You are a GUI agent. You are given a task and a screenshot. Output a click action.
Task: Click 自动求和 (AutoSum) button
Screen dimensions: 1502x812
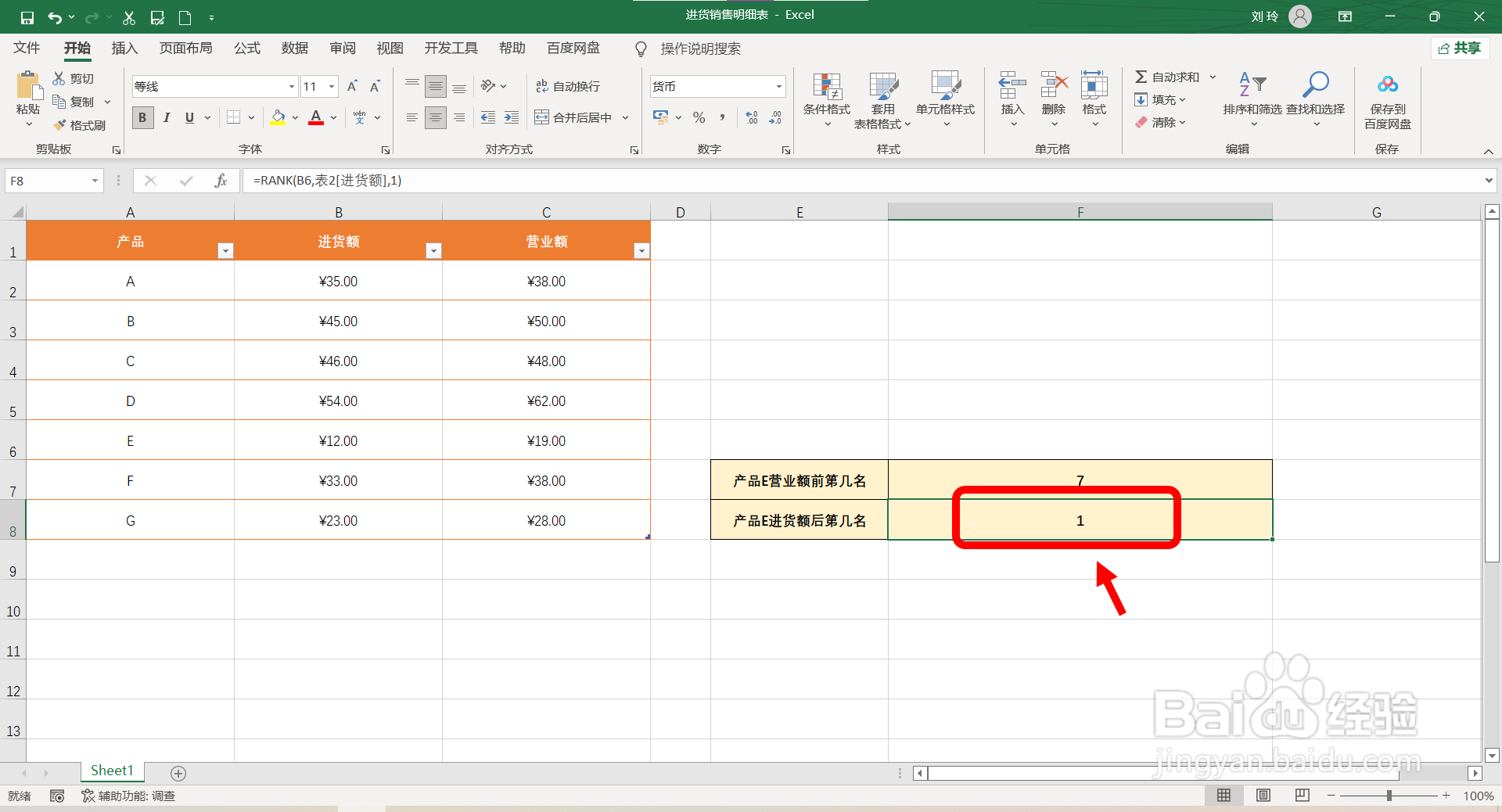[x=1167, y=77]
